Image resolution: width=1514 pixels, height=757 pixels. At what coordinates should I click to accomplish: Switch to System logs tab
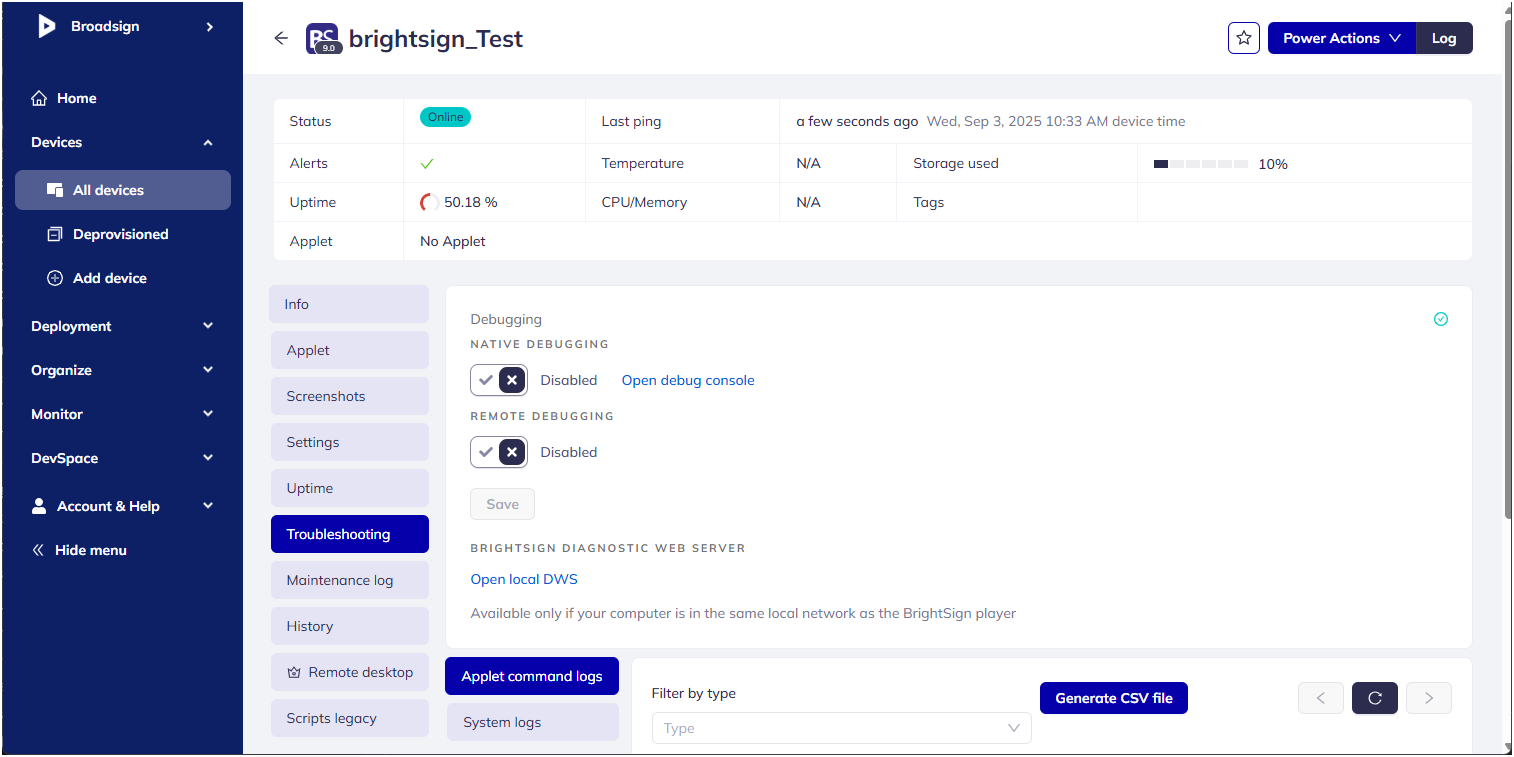tap(533, 722)
